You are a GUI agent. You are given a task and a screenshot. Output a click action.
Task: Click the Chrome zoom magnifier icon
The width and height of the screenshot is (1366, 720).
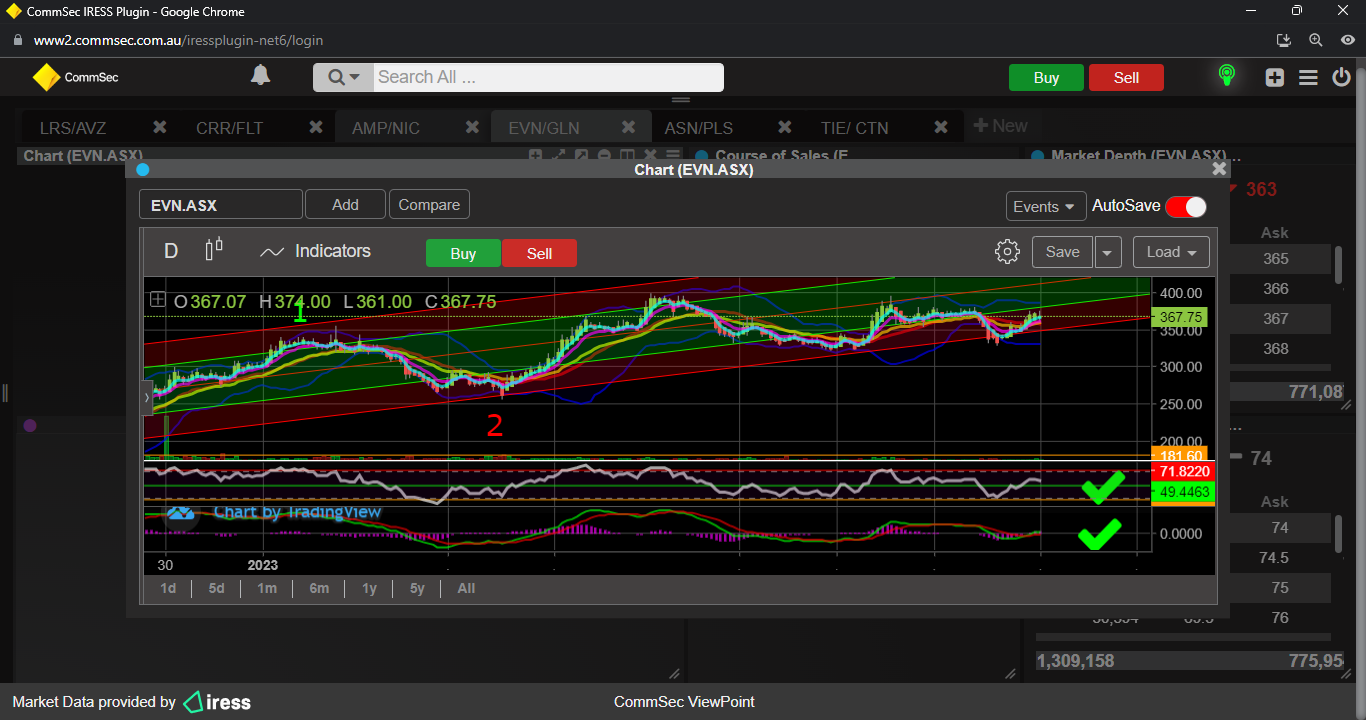click(x=1316, y=40)
